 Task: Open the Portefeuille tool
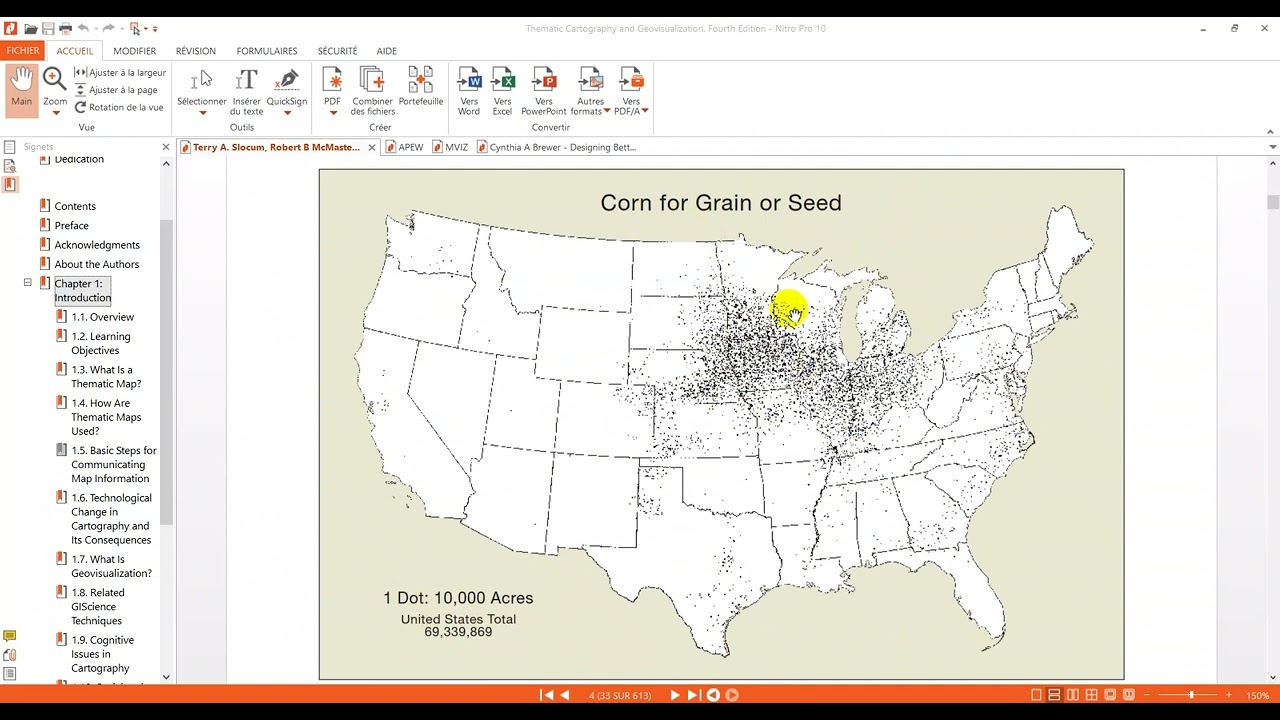[421, 87]
